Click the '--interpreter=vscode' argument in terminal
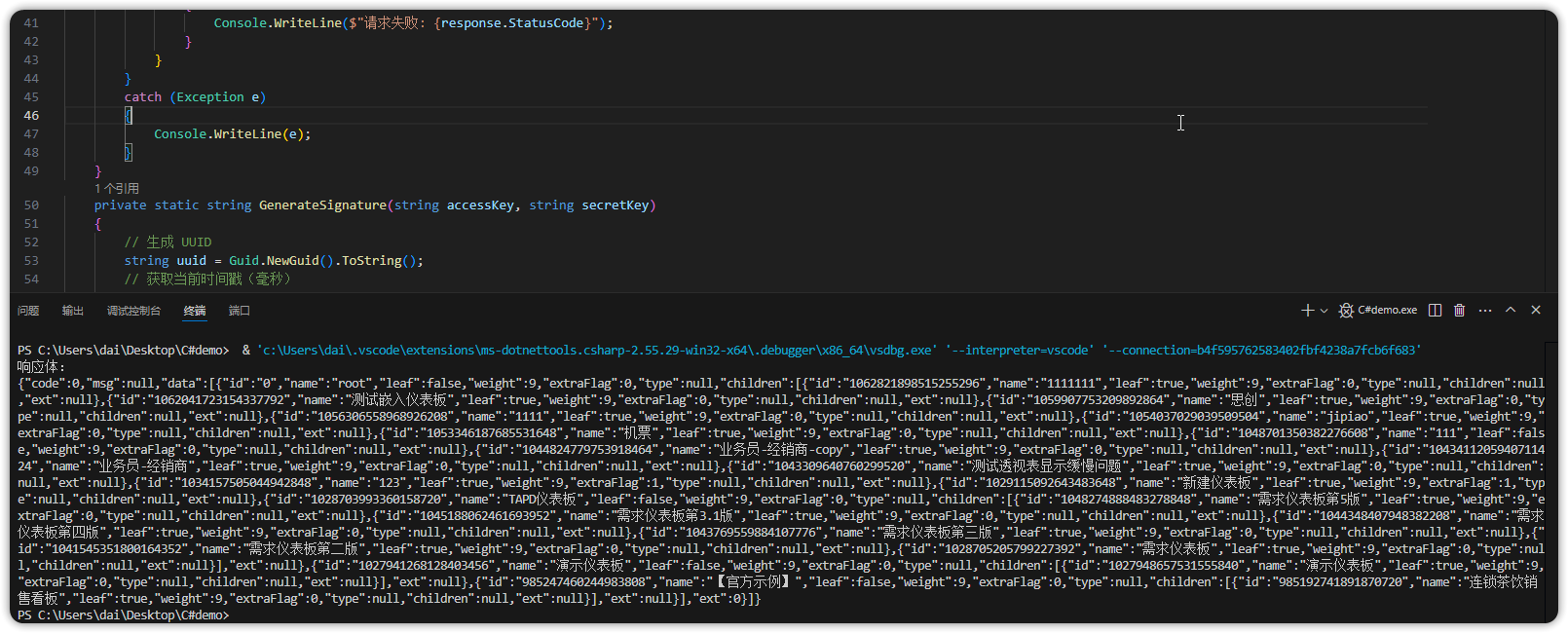 click(x=1020, y=350)
